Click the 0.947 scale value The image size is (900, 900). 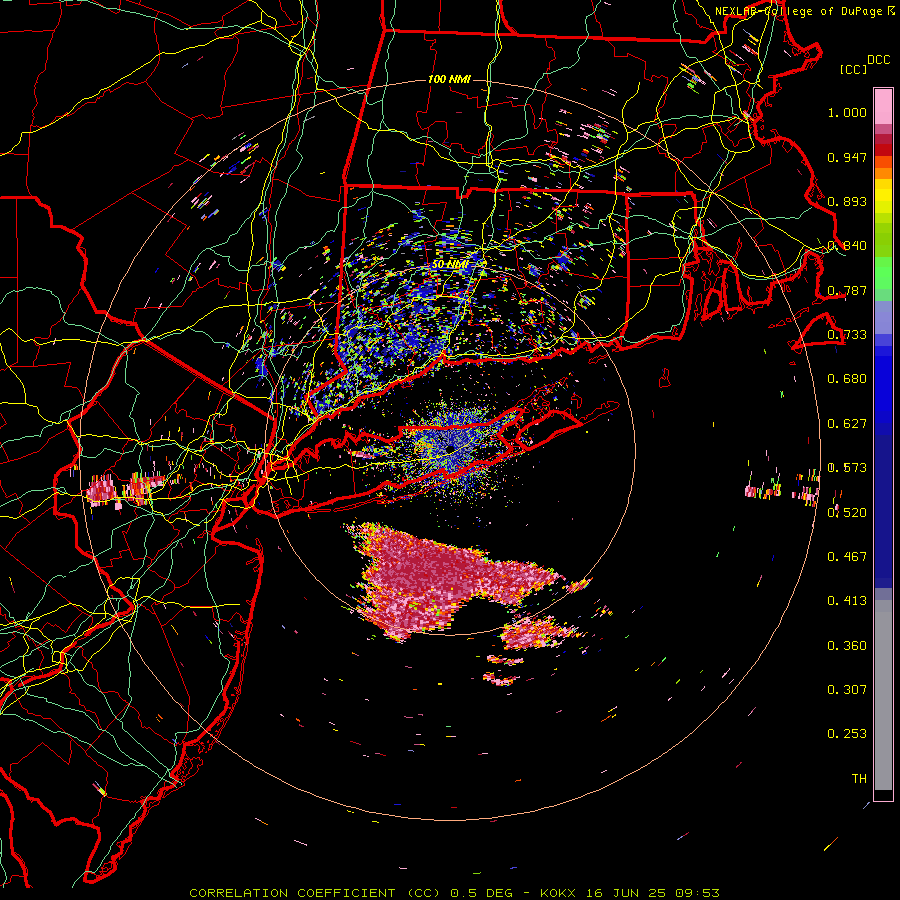click(847, 157)
